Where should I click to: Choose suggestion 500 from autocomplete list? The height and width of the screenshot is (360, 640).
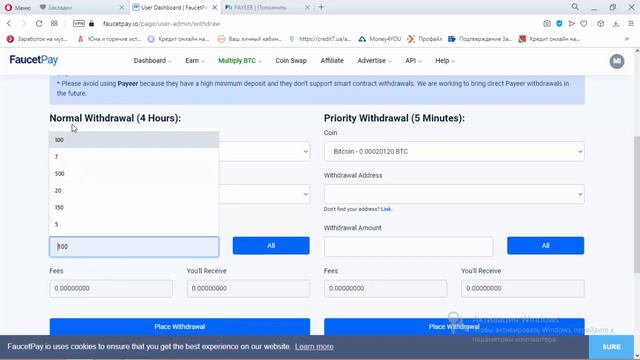click(134, 173)
